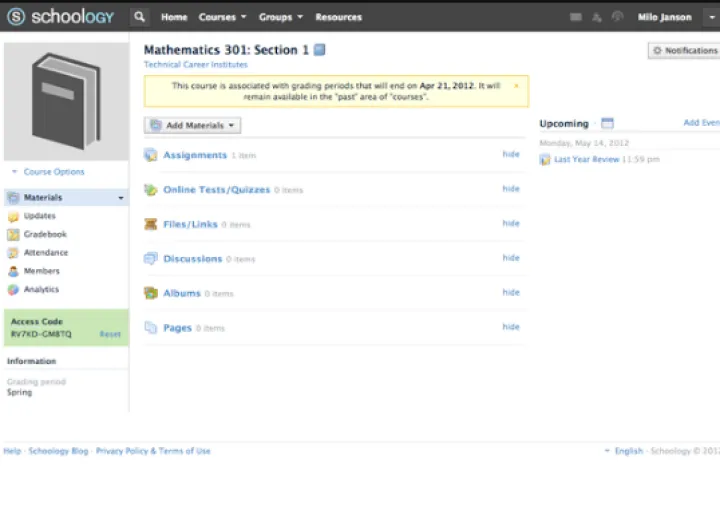Image resolution: width=720 pixels, height=506 pixels.
Task: Open the messages envelope icon
Action: coord(576,17)
